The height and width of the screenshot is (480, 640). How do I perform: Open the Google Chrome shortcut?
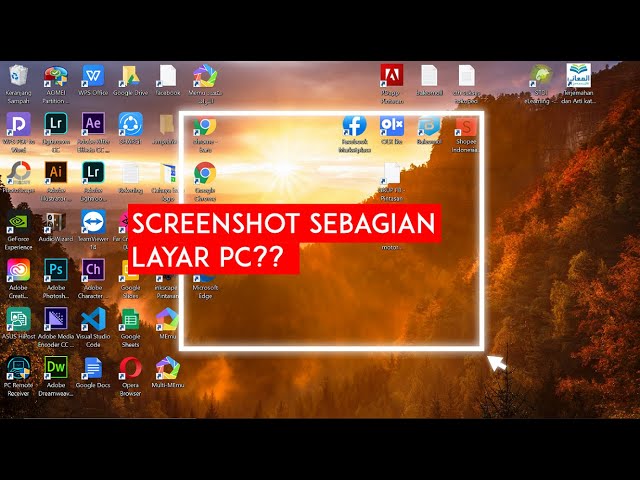(x=205, y=173)
